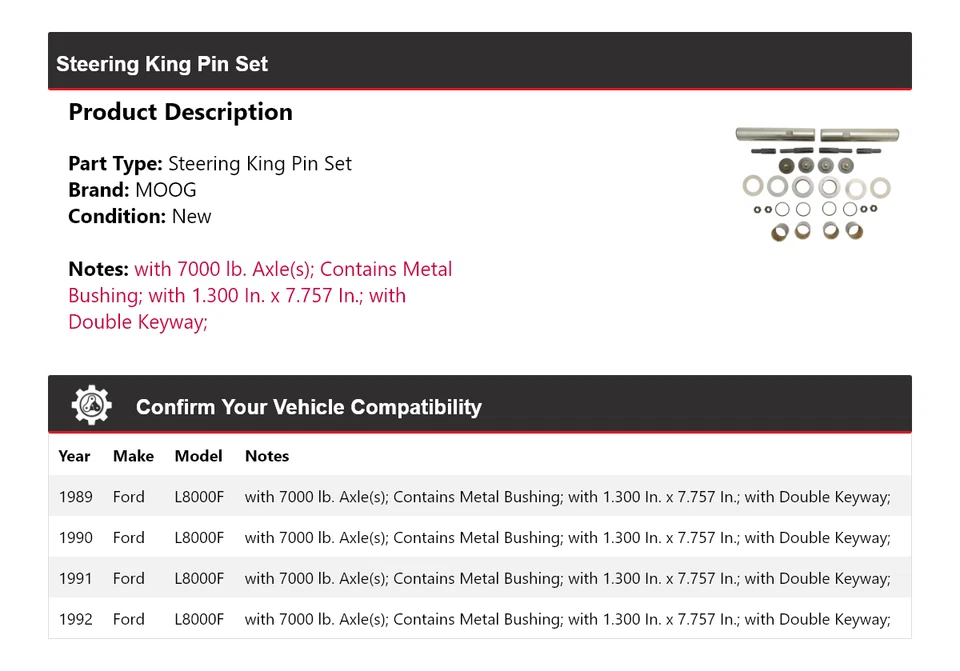Image resolution: width=960 pixels, height=671 pixels.
Task: Select the Make column header
Action: point(133,456)
